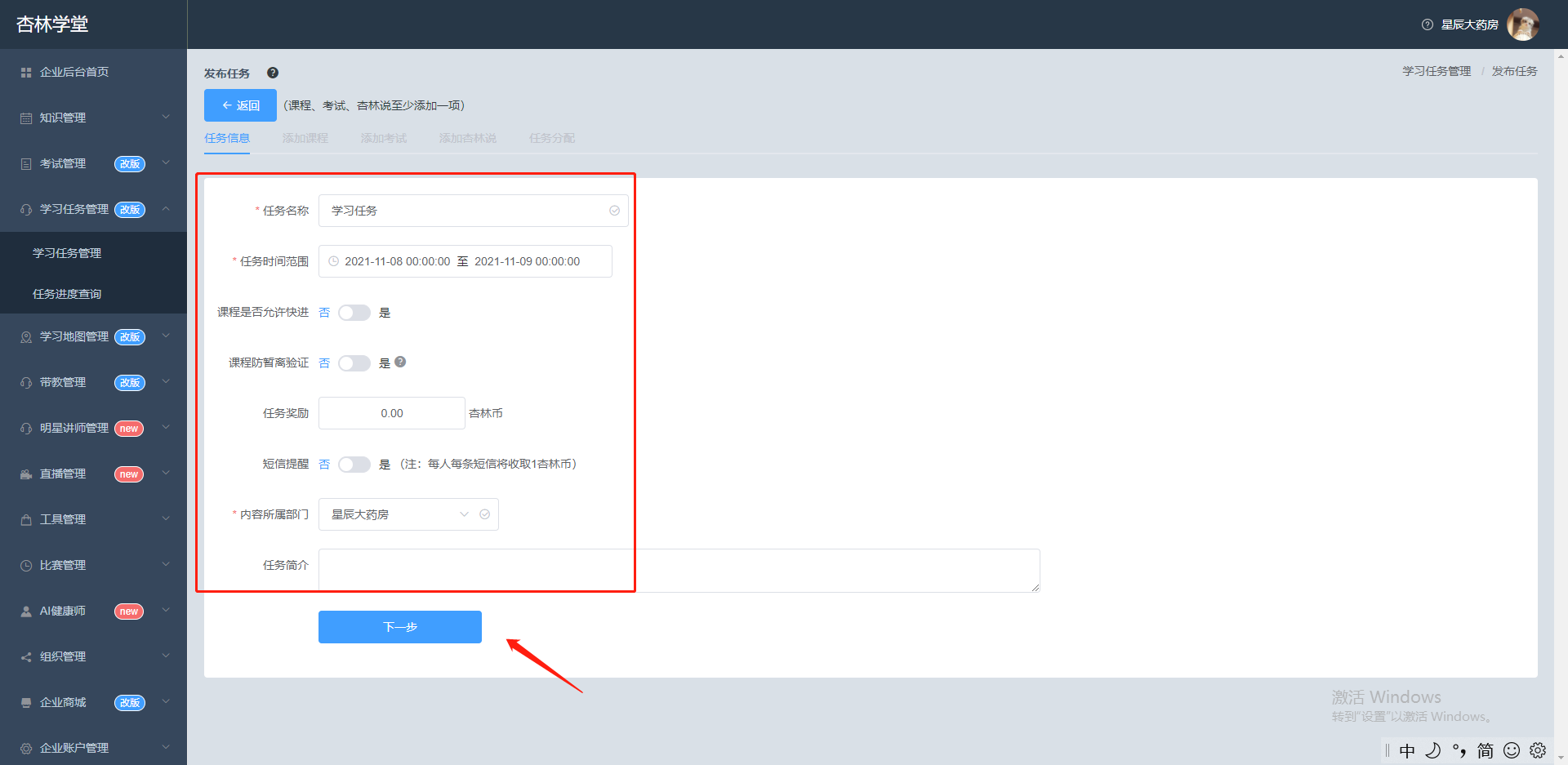Image resolution: width=1568 pixels, height=765 pixels.
Task: Click the AI健康师 sidebar icon
Action: [x=26, y=612]
